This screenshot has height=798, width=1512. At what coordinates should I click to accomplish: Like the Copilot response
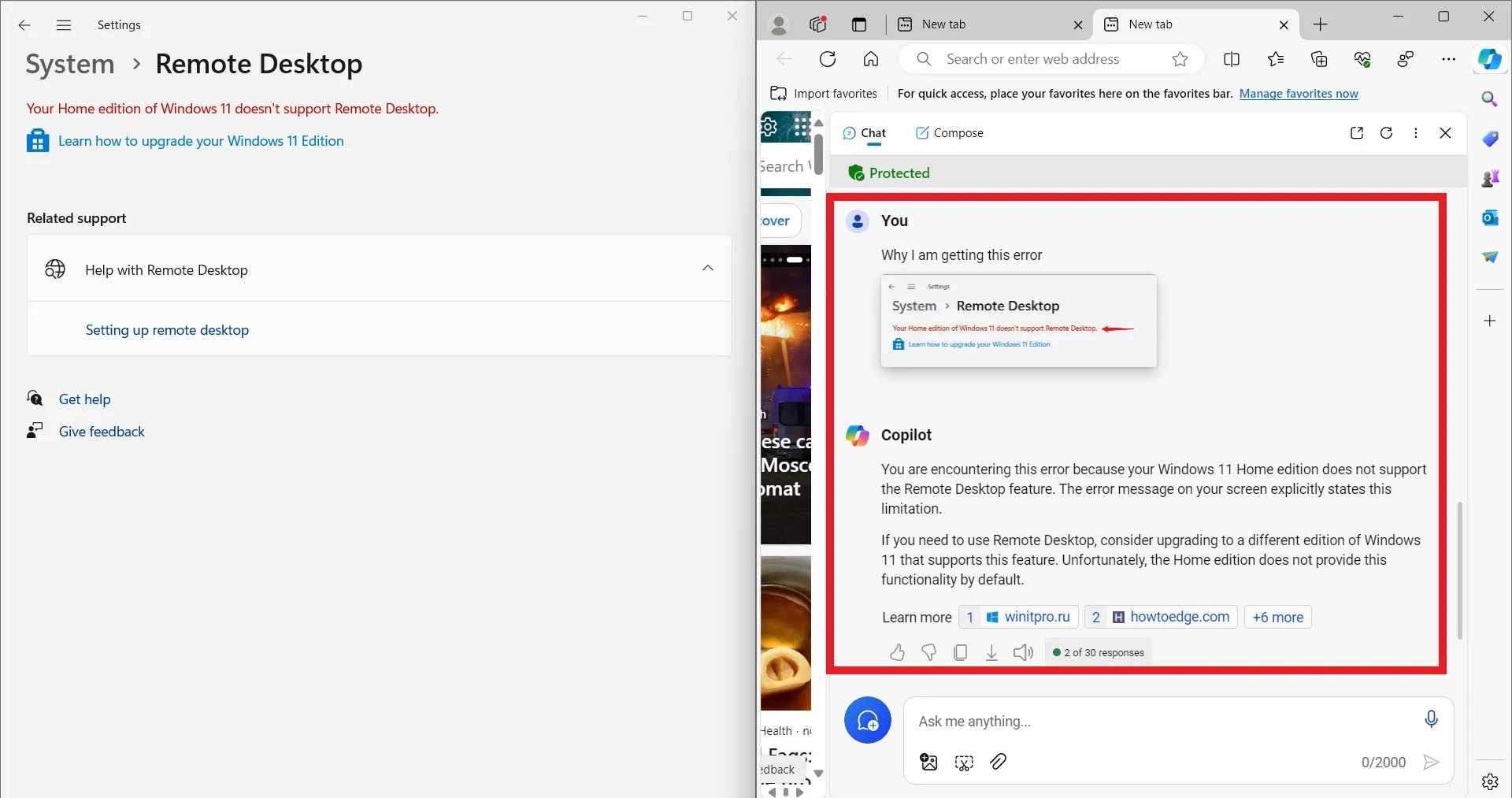click(x=897, y=652)
